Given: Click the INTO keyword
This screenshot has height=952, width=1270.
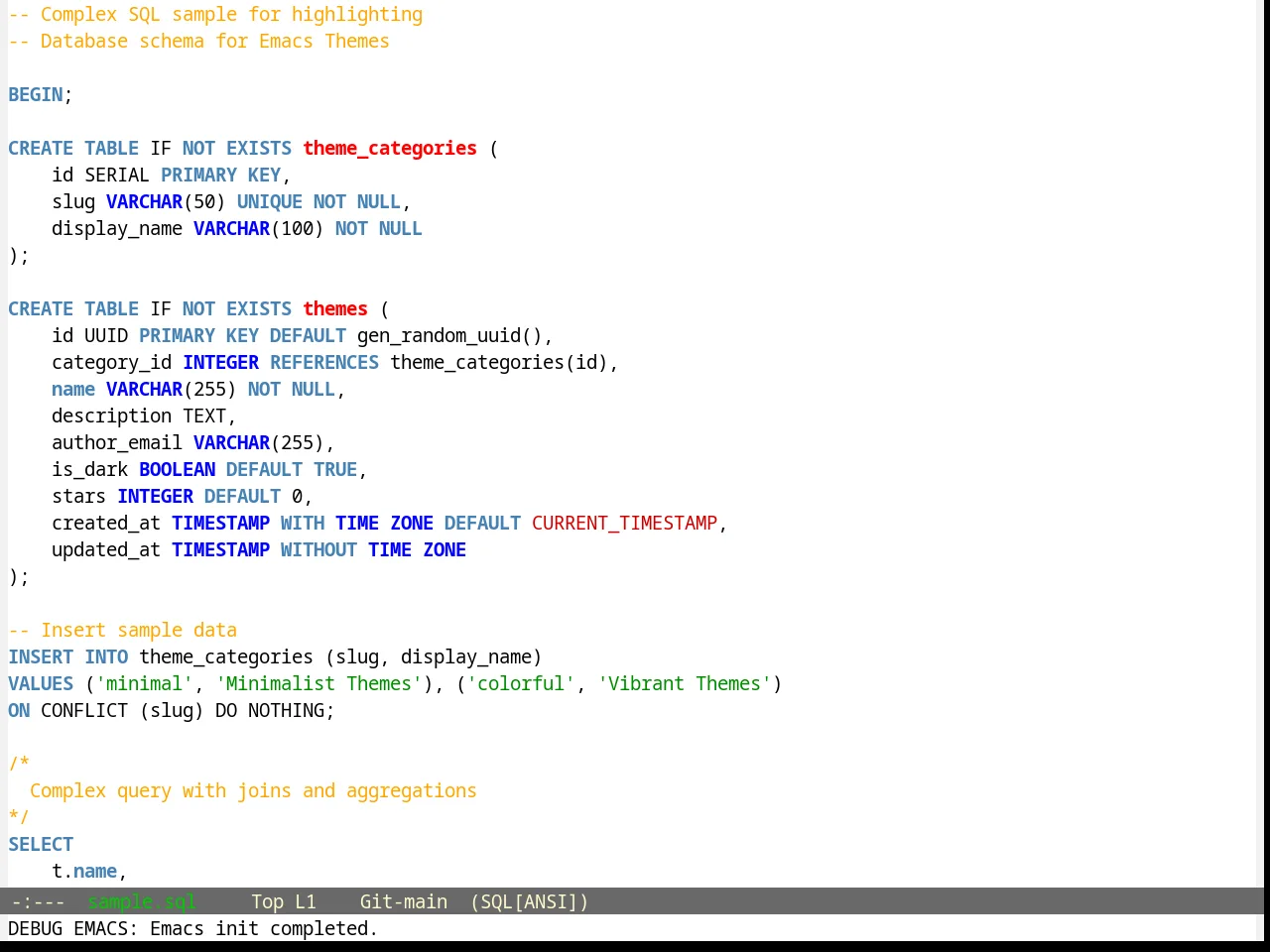Looking at the screenshot, I should (x=106, y=656).
